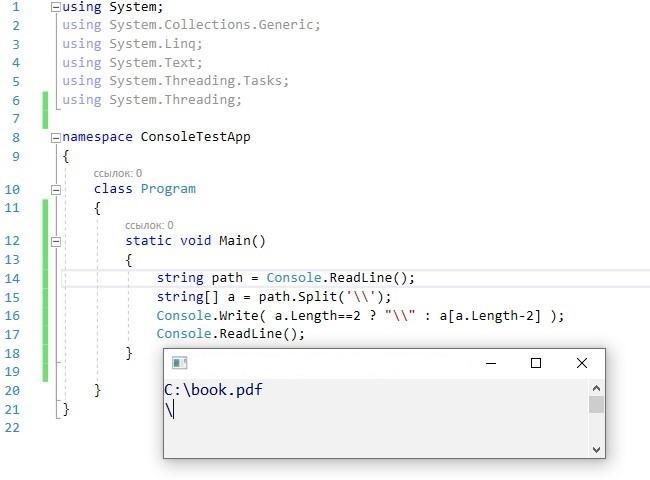Maximize the console window
Screen dimensions: 650x480
coord(536,364)
